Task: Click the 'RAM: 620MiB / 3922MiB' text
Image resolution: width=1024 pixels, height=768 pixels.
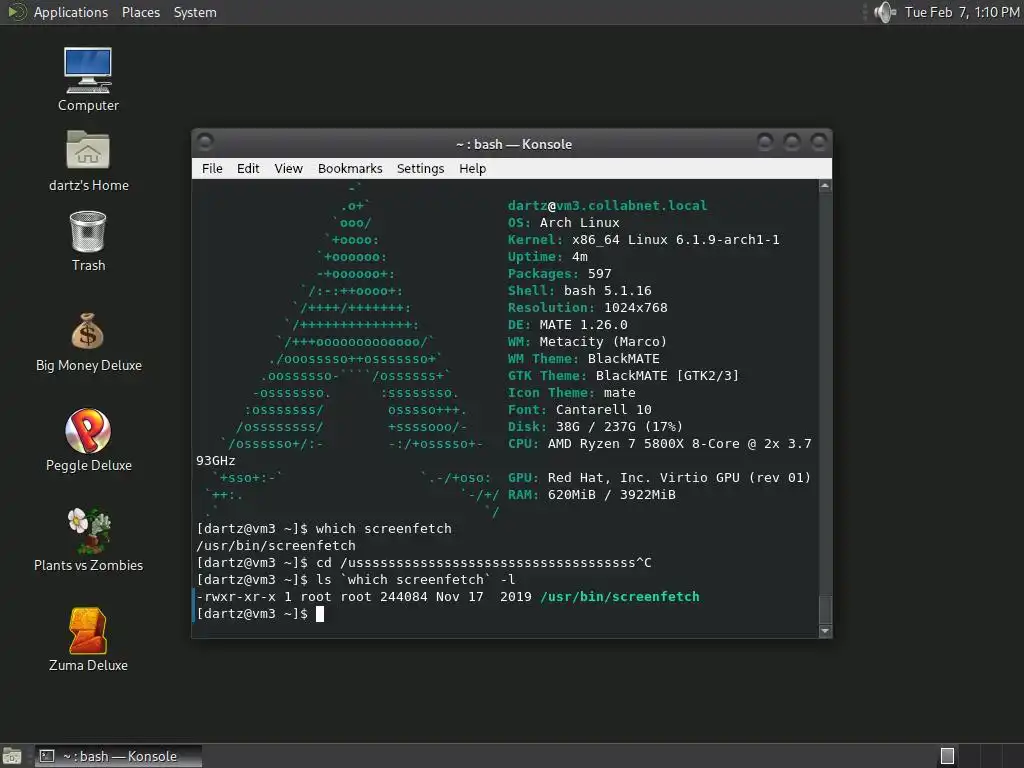Action: [592, 494]
